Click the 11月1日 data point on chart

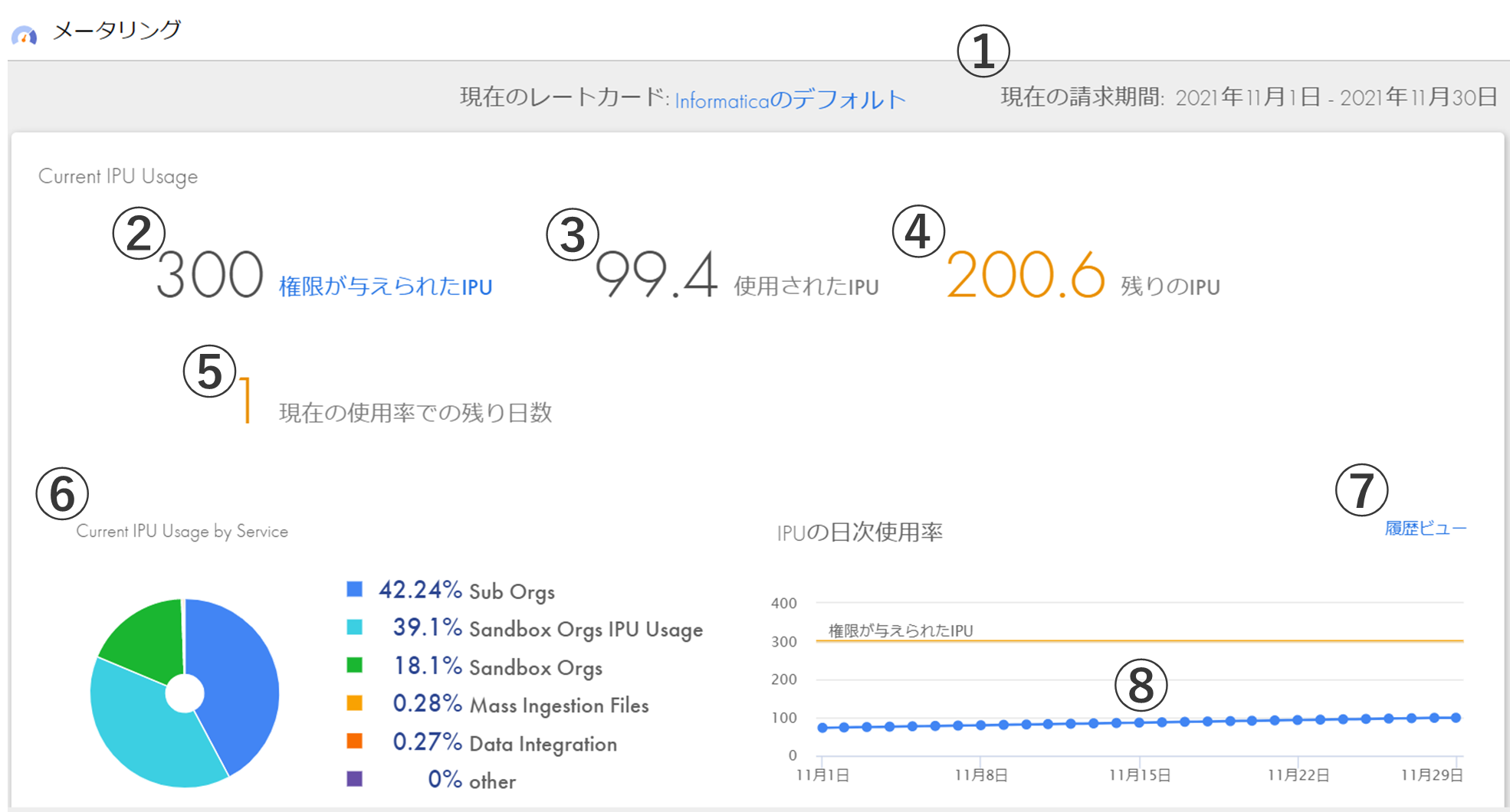click(822, 728)
